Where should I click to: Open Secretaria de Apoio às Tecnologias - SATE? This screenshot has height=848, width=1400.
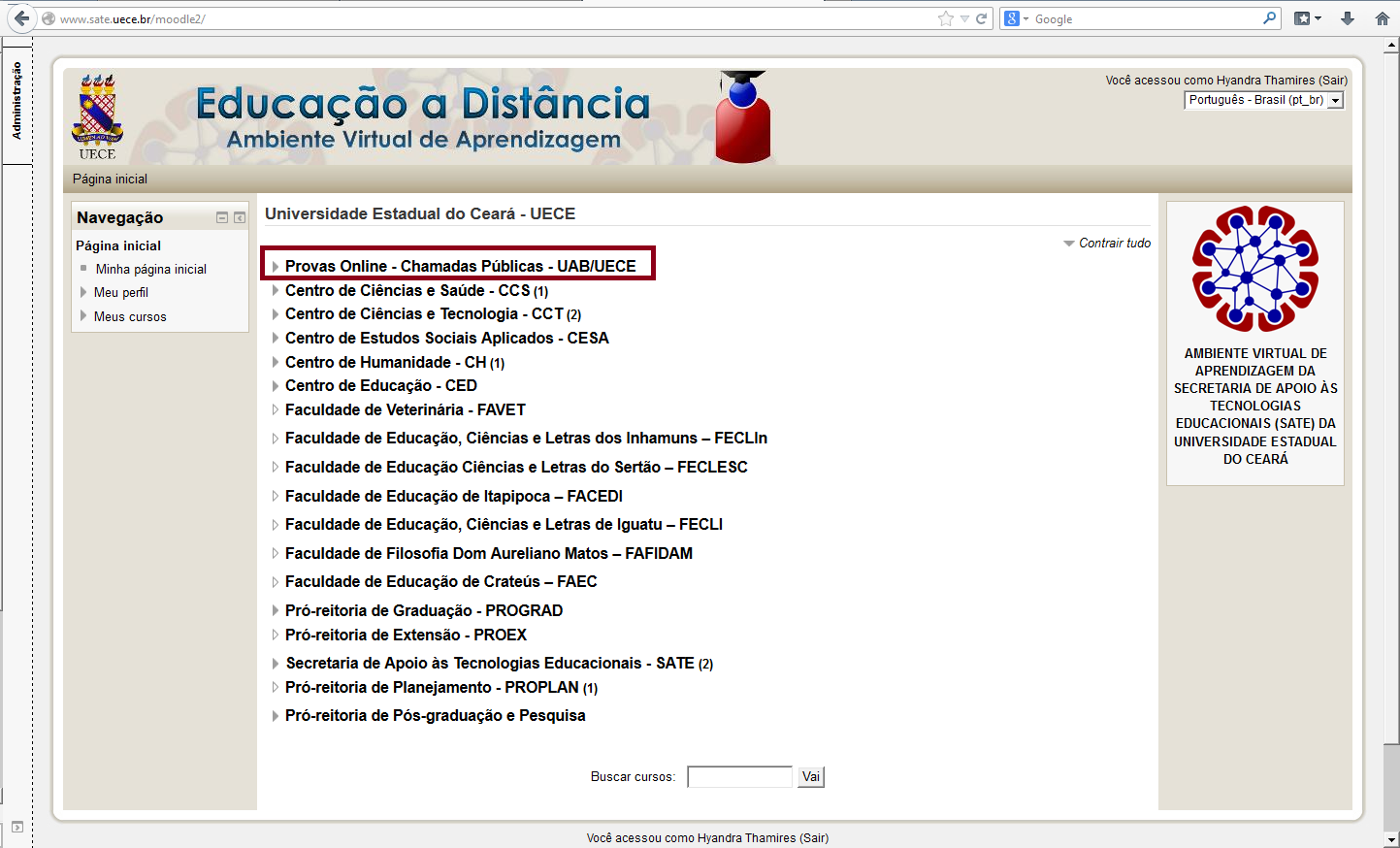[490, 663]
